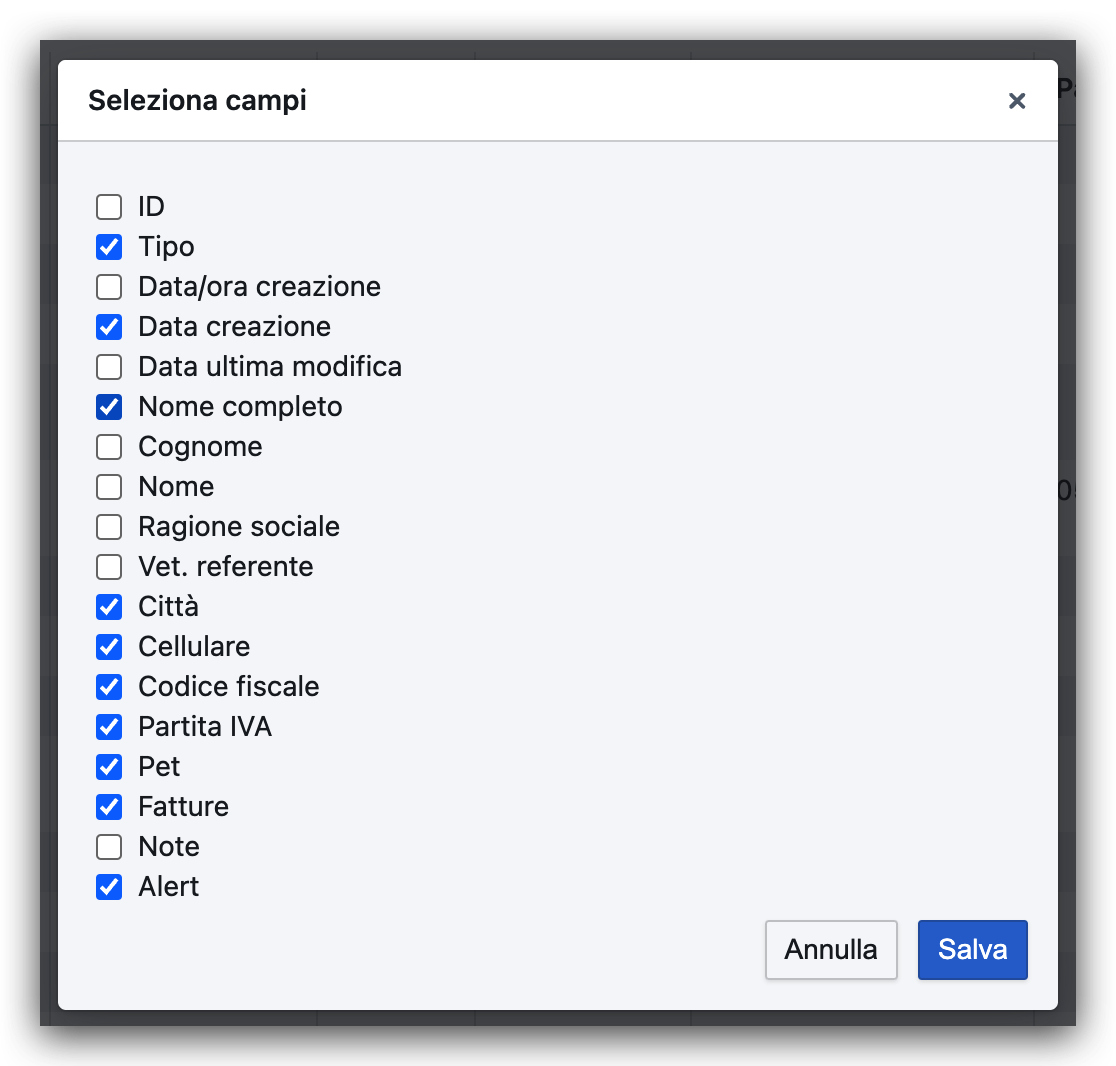Check the Vet. referente checkbox

pos(109,567)
